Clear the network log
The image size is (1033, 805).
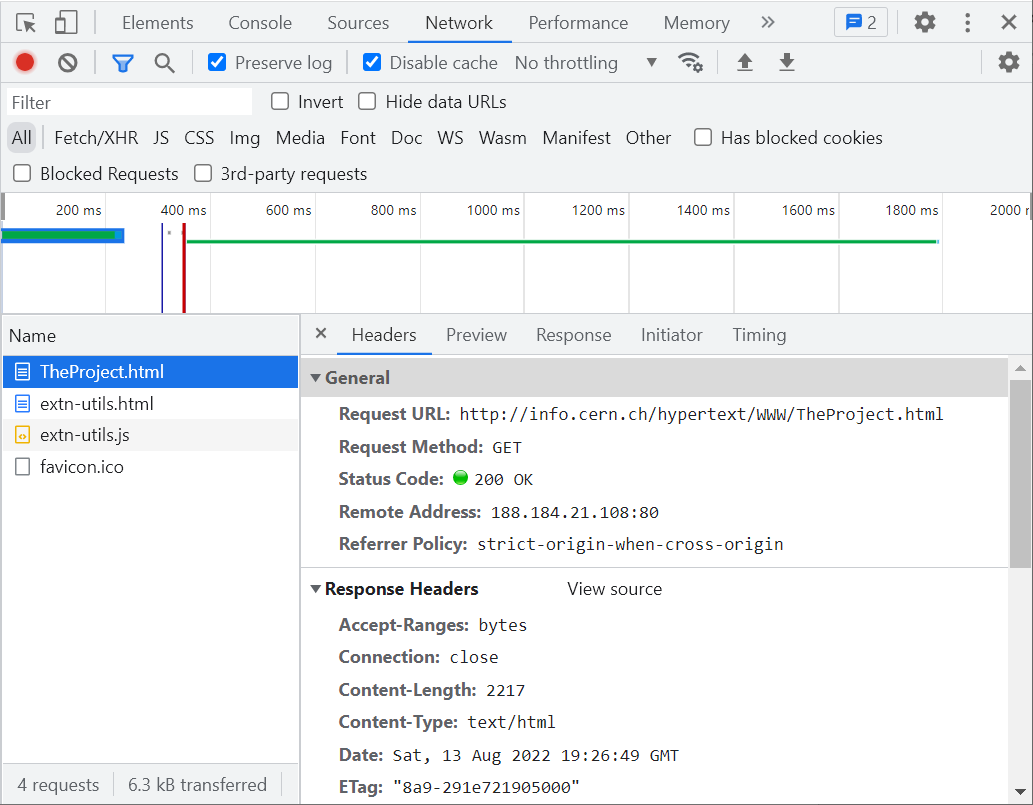(x=67, y=63)
